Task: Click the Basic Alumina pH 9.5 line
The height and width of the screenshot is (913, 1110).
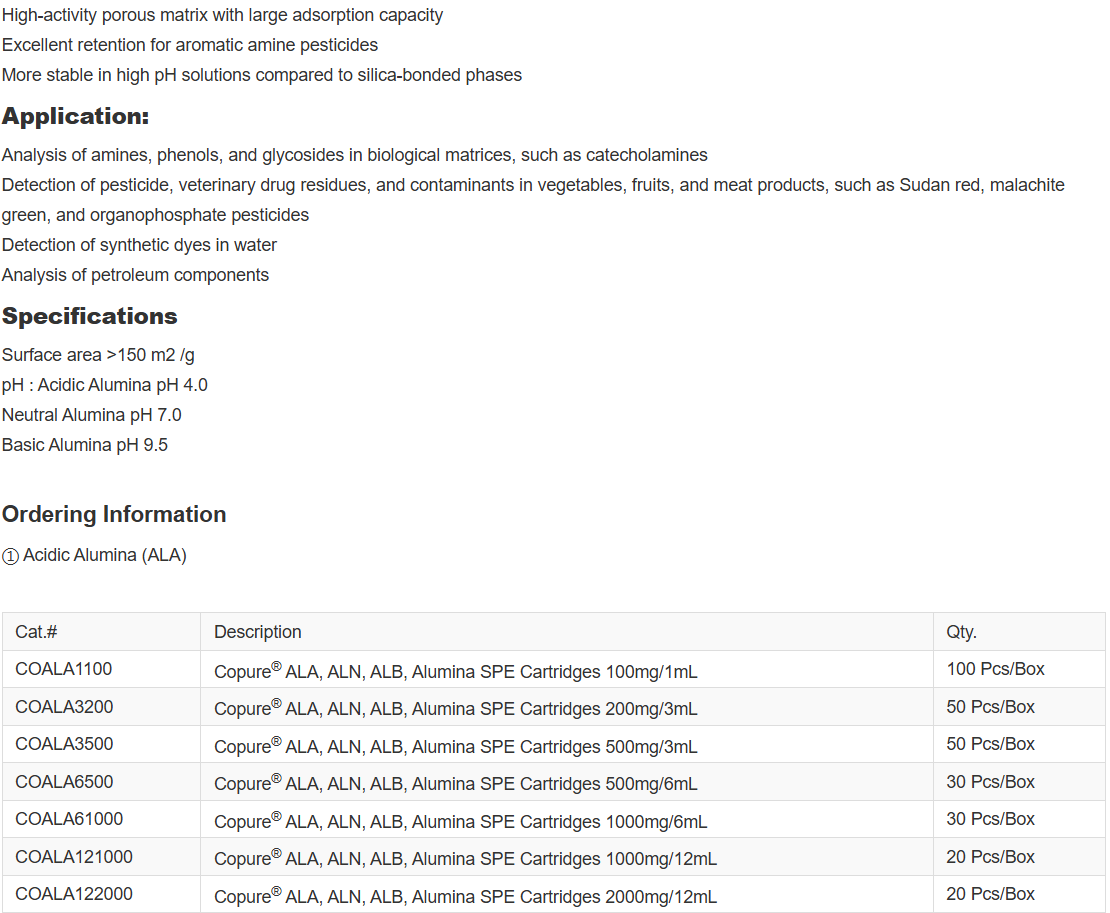Action: coord(85,445)
